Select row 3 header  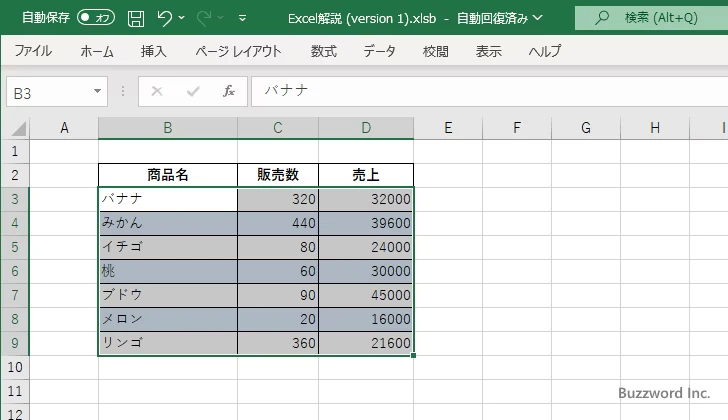coord(15,199)
